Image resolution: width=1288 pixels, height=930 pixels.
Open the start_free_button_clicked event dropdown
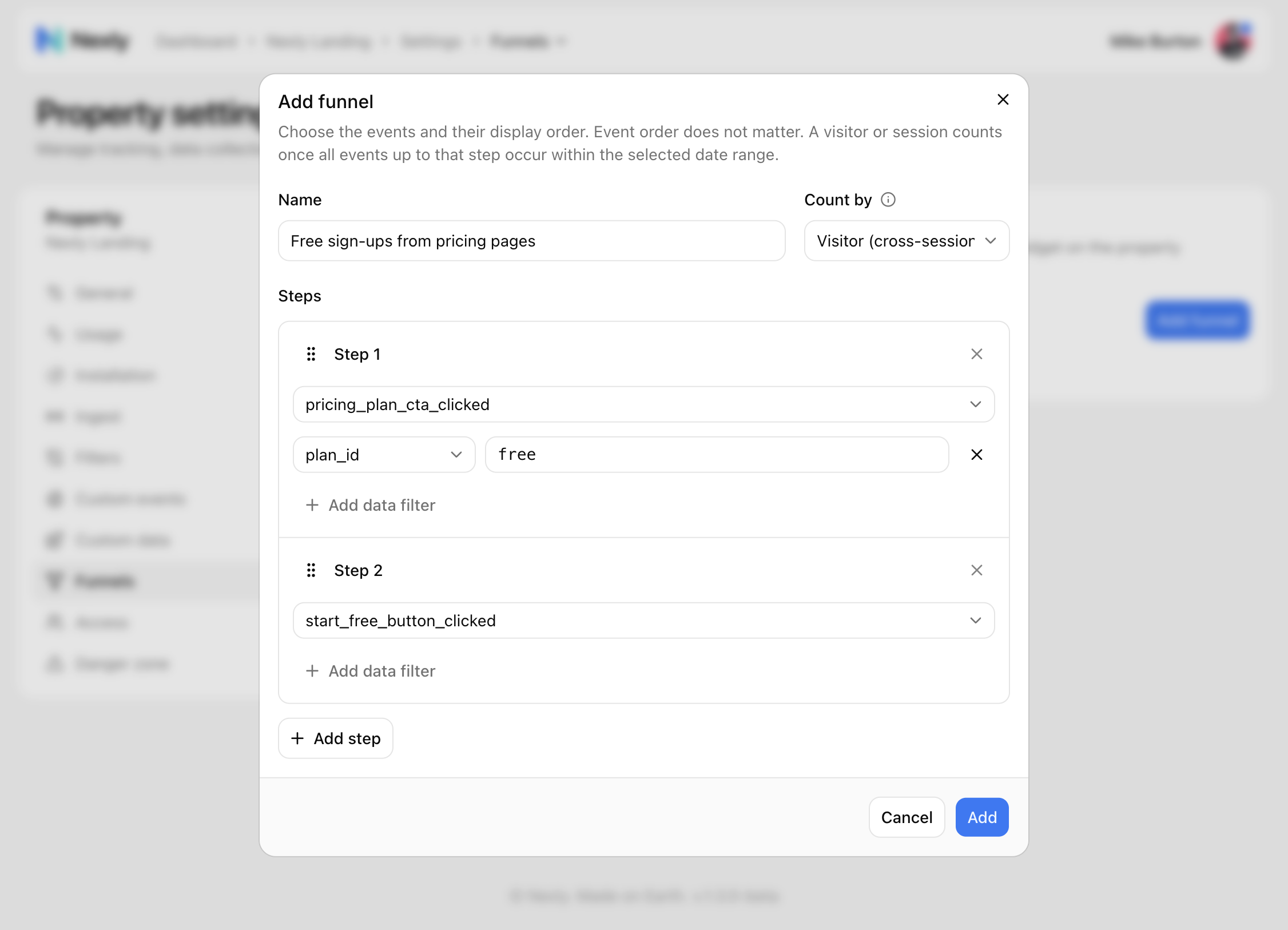point(643,621)
